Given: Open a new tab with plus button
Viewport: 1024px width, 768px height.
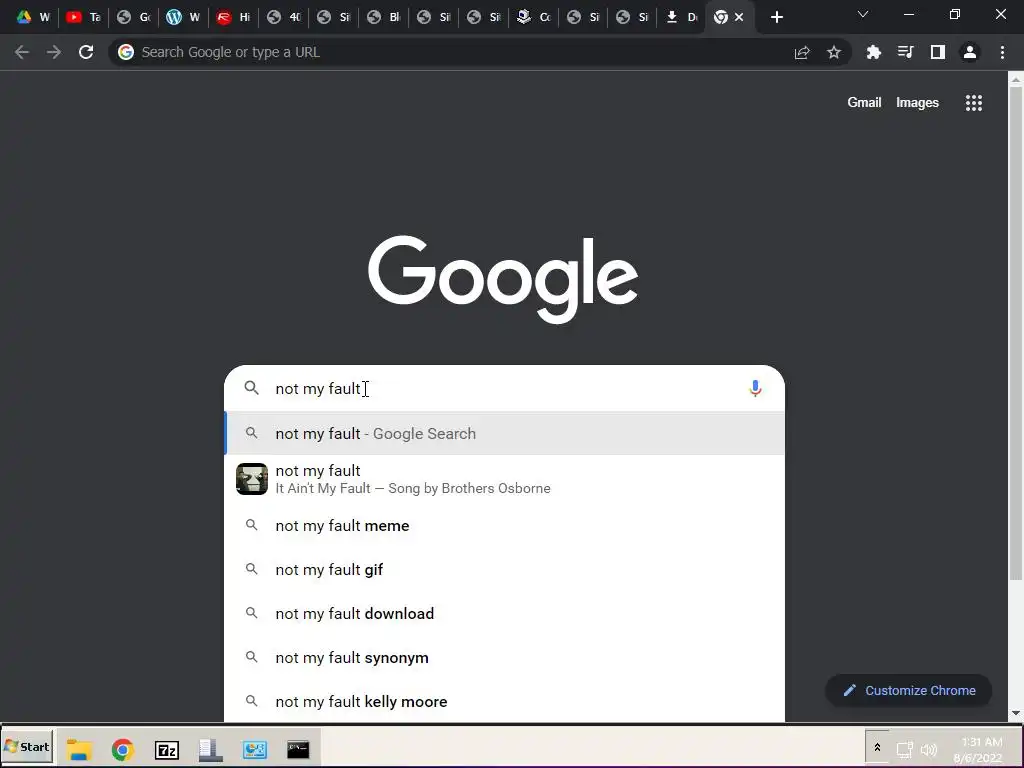Looking at the screenshot, I should [776, 17].
